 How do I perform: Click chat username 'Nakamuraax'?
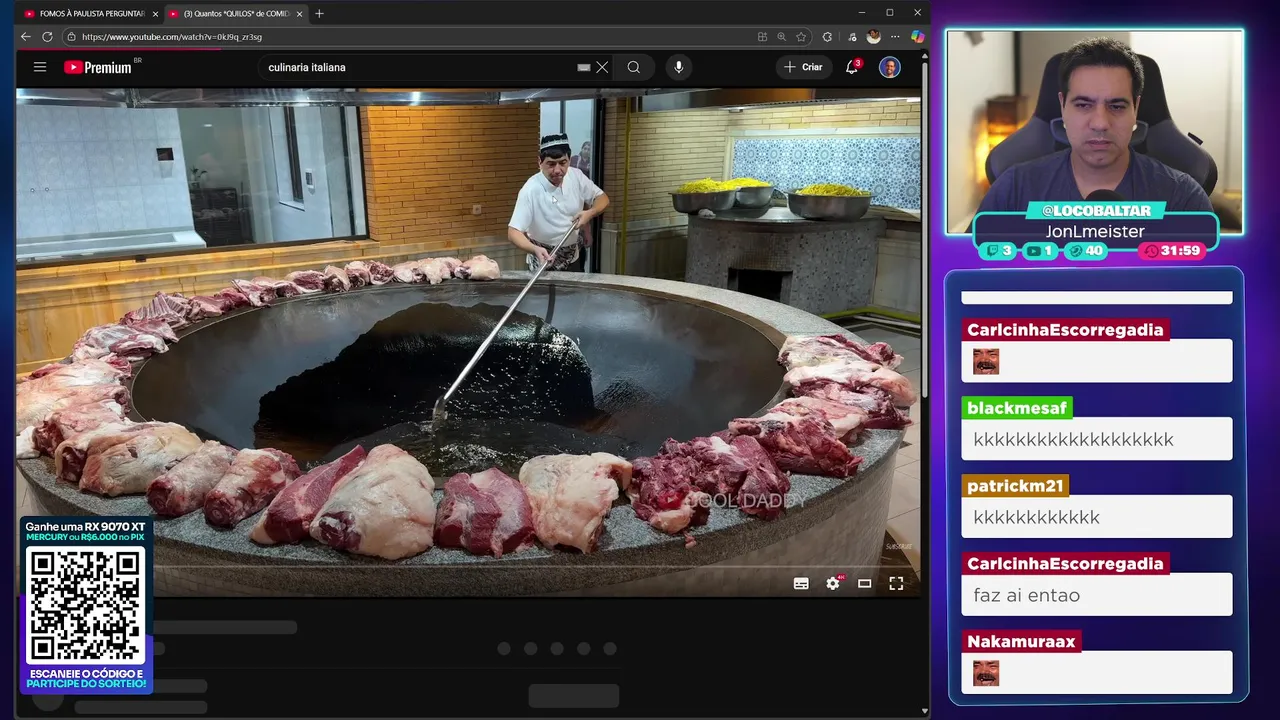point(1021,642)
